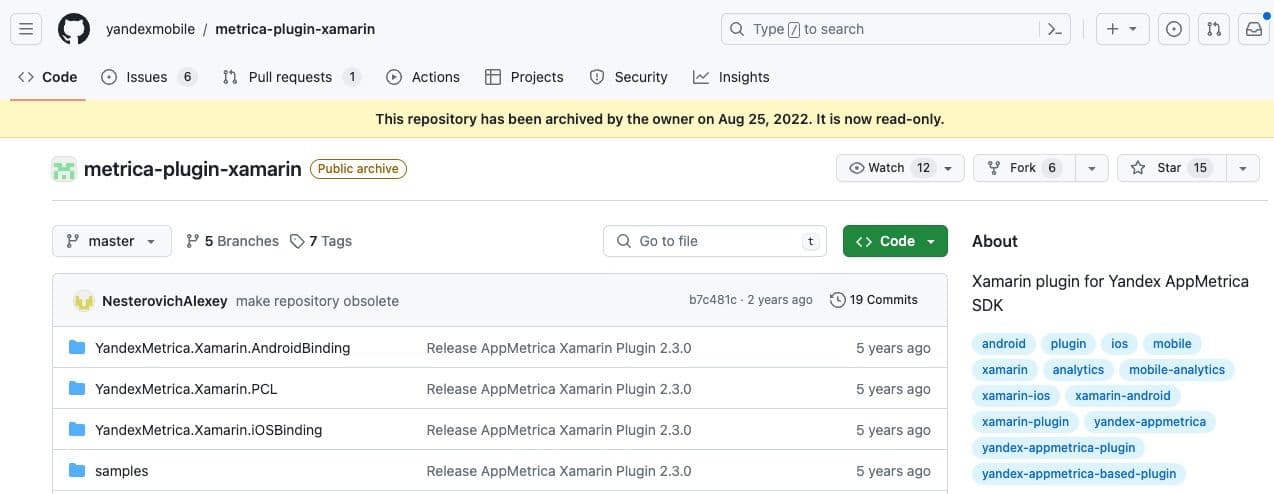Click the GitHub logo icon
This screenshot has height=494, width=1274.
(74, 29)
